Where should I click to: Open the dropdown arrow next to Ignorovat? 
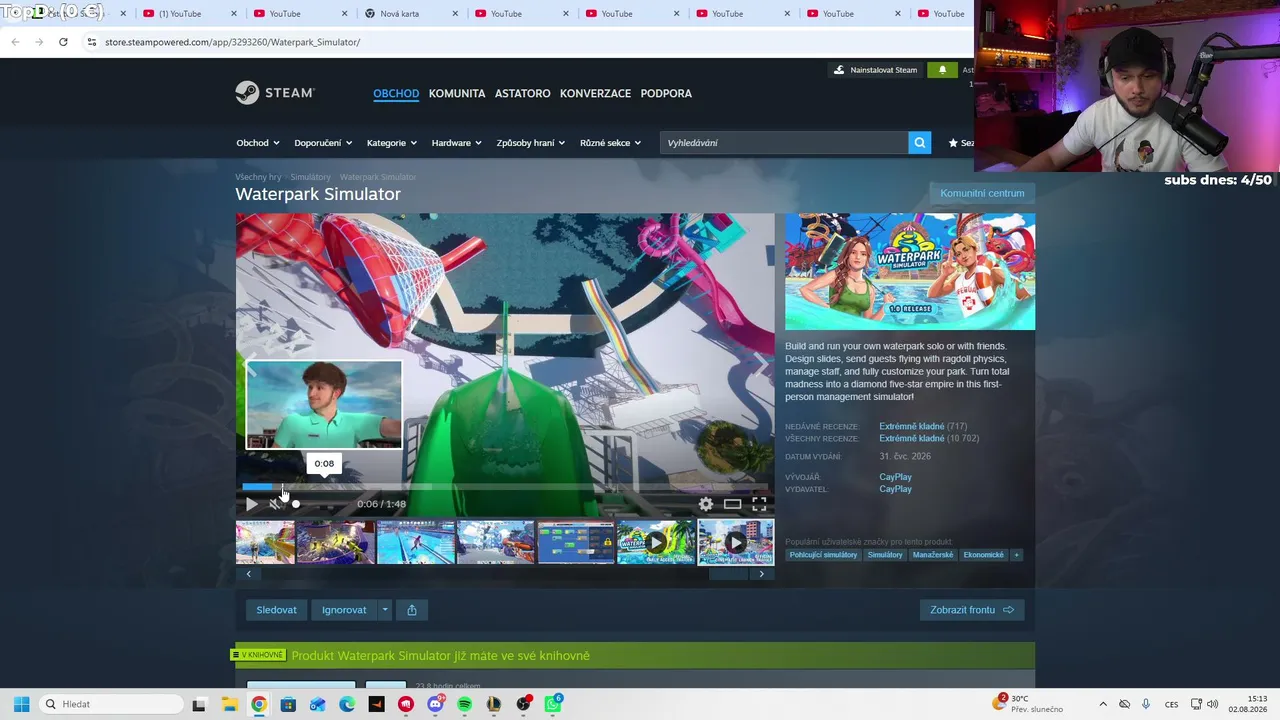[384, 610]
